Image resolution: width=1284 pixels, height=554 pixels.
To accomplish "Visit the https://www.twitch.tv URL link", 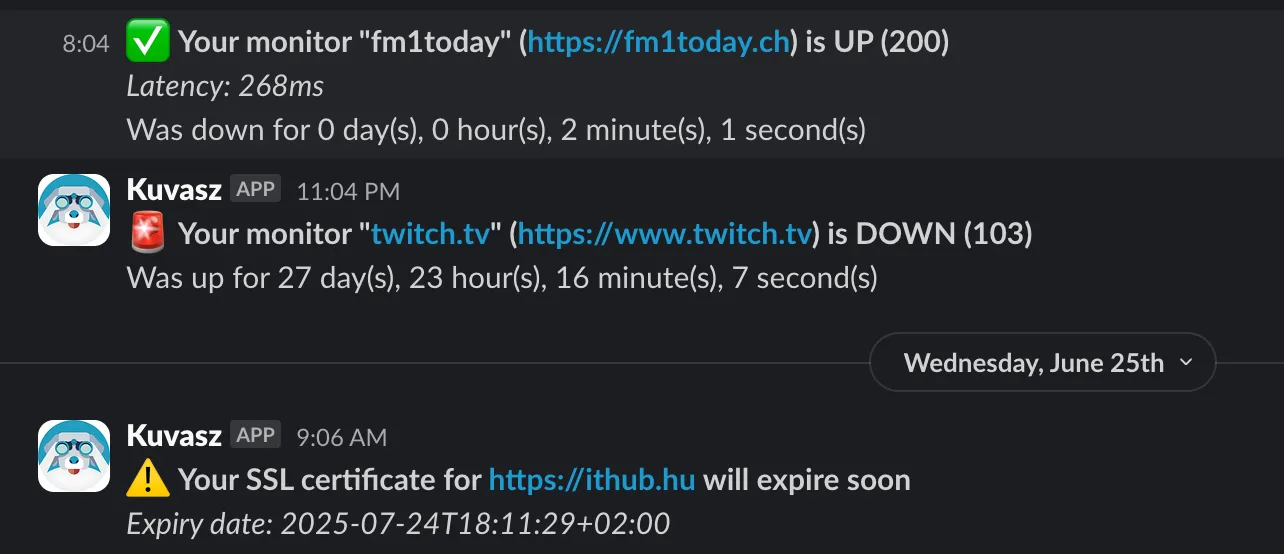I will pos(665,235).
